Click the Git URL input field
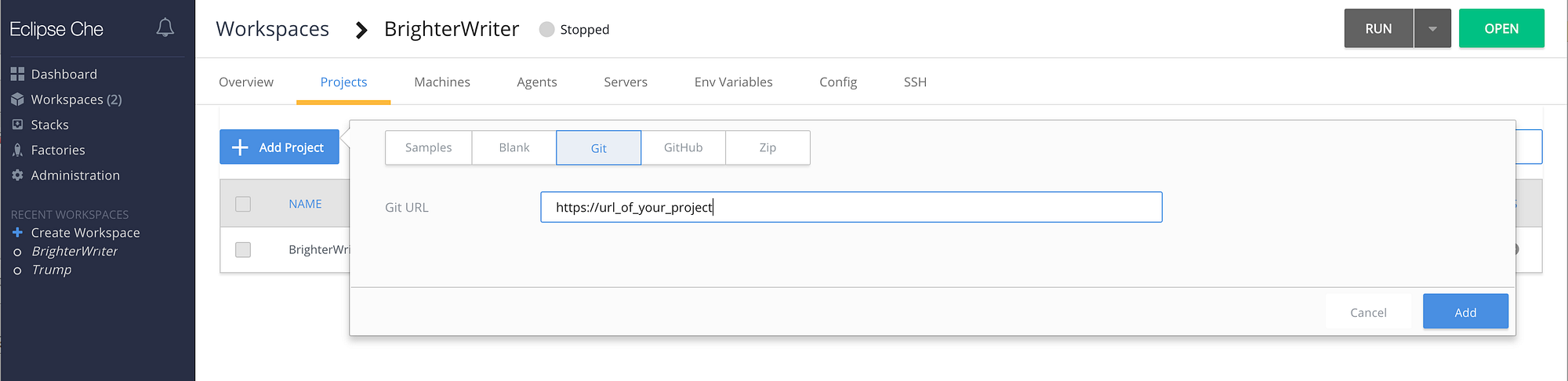 point(851,207)
